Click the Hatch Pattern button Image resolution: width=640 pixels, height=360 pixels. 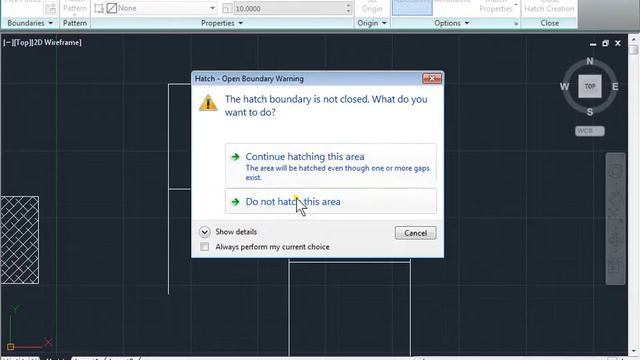click(x=75, y=7)
